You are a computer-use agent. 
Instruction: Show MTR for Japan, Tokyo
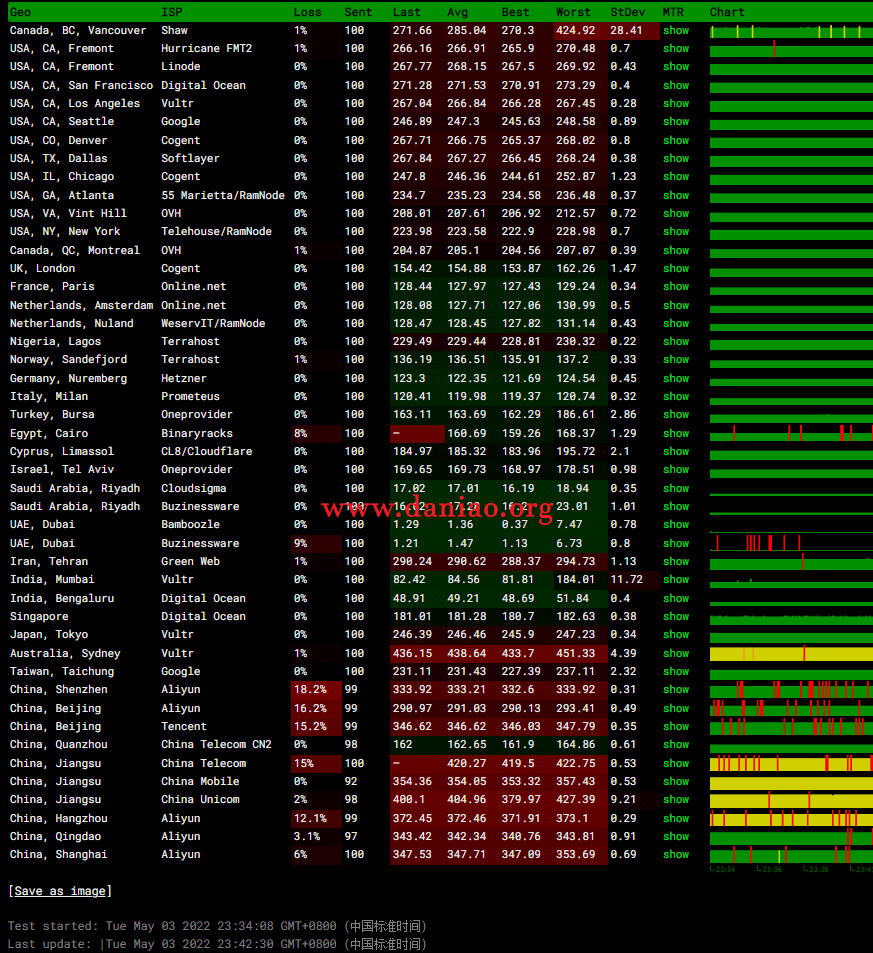tap(676, 635)
